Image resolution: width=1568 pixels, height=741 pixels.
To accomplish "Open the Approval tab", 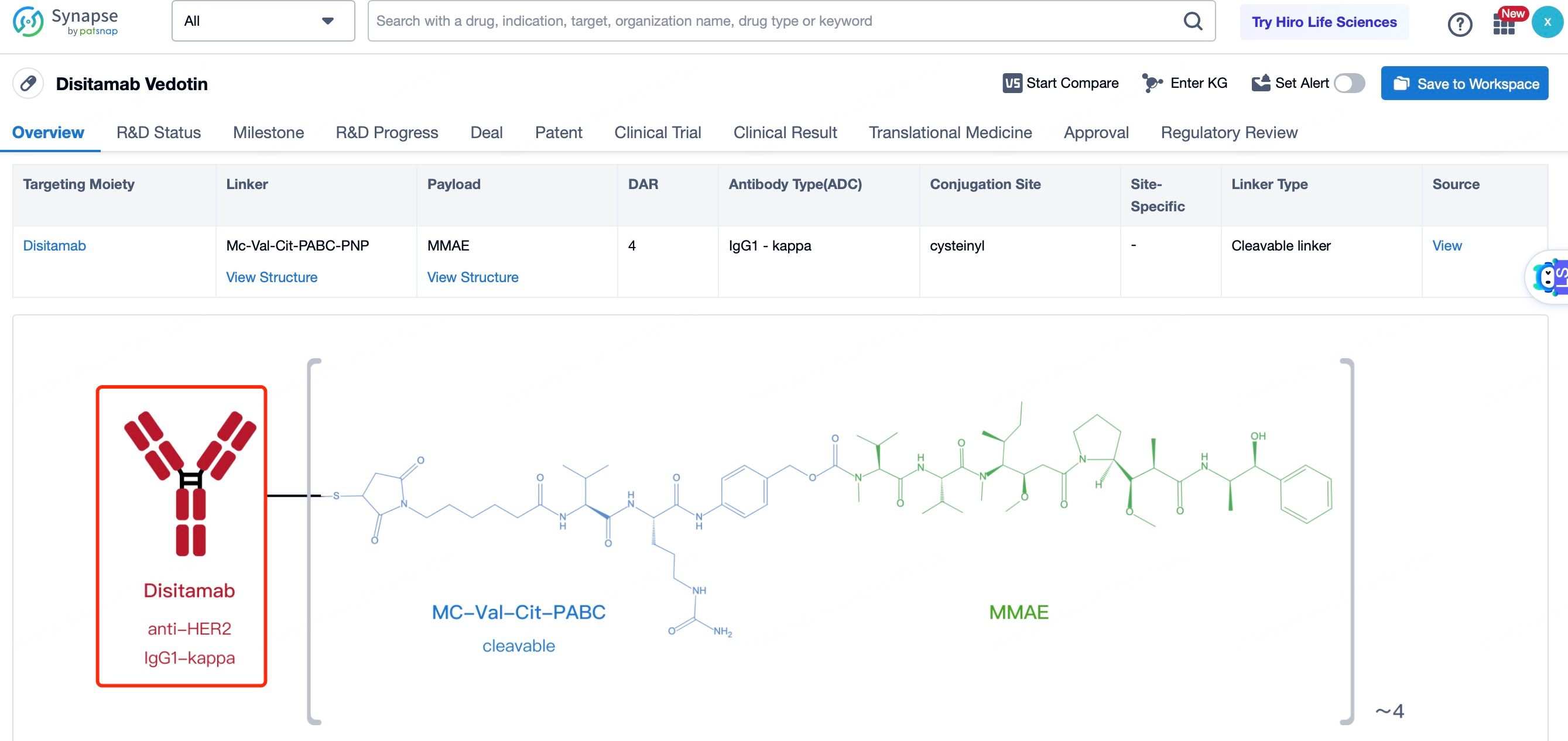I will (1096, 132).
